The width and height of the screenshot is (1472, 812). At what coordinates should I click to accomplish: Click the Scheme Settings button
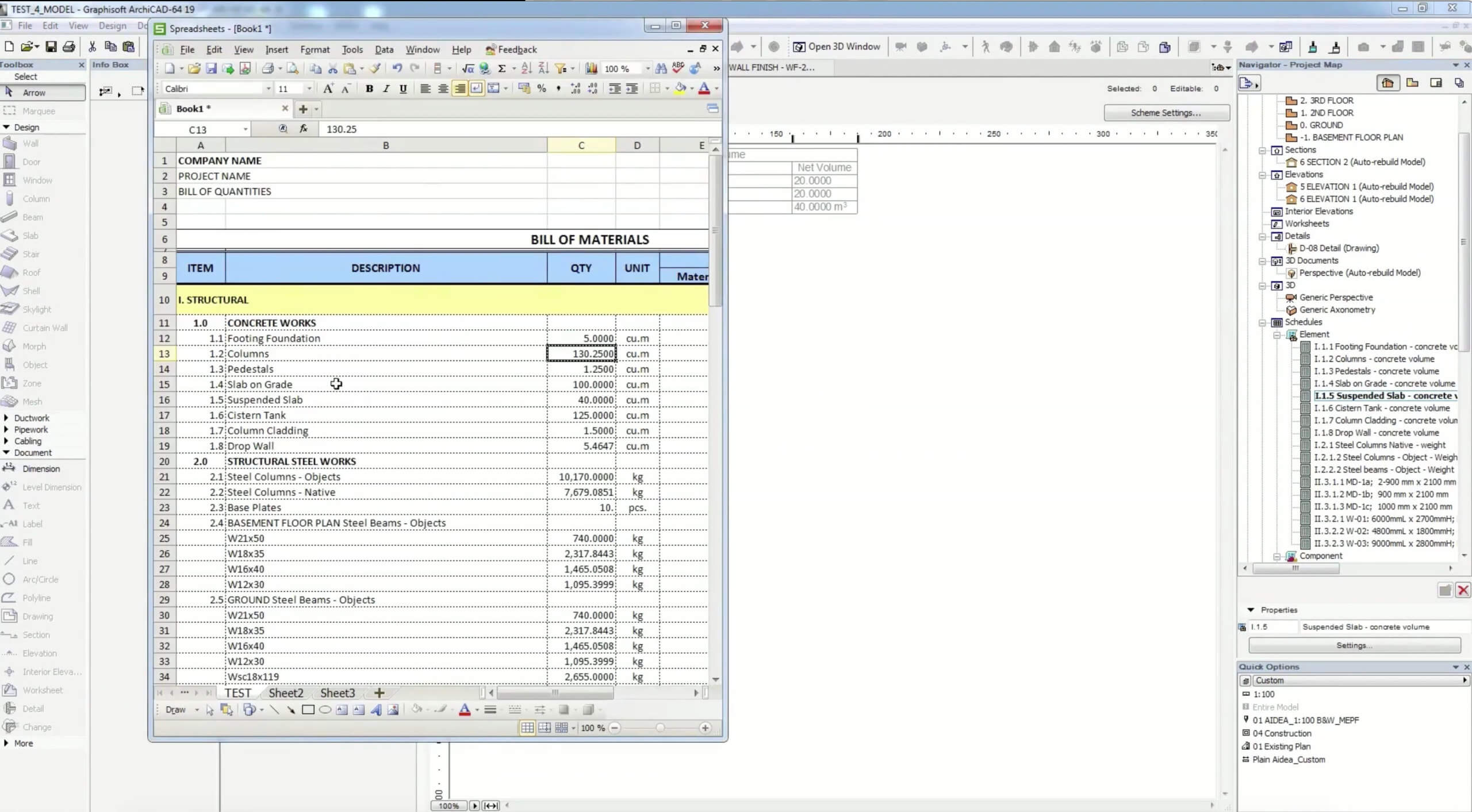1166,113
